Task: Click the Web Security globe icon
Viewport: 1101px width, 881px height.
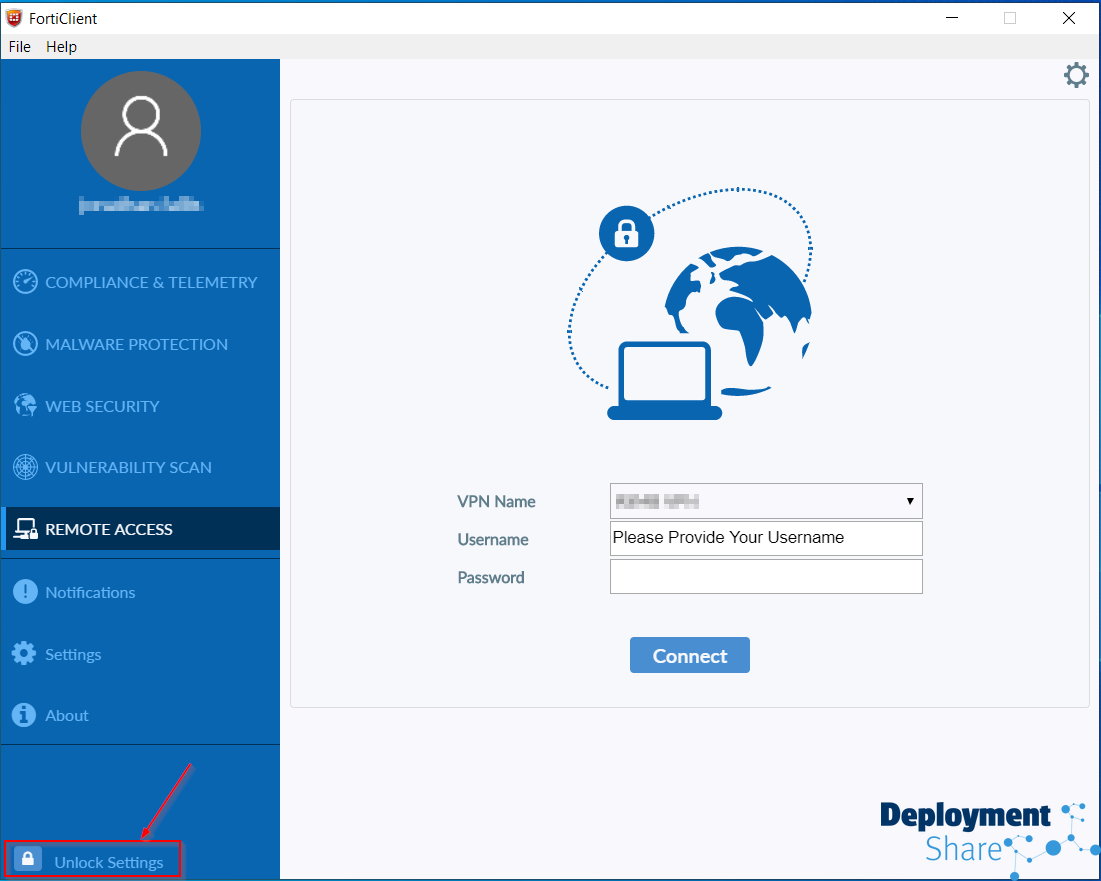Action: point(25,406)
